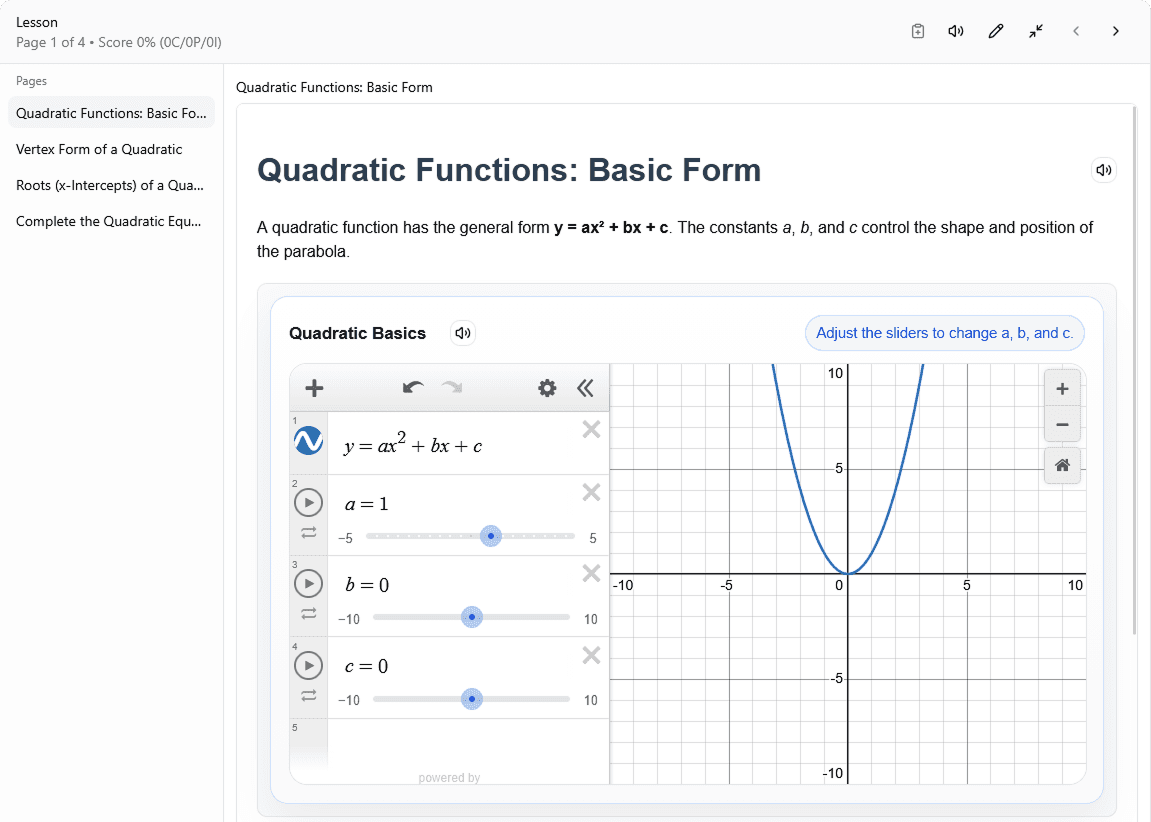Delete the b = 0 slider row
1151x822 pixels.
pyautogui.click(x=591, y=573)
